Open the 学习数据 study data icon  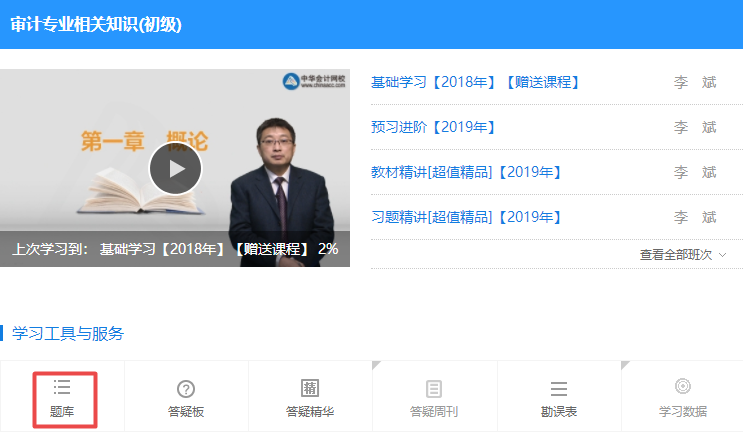pos(682,397)
